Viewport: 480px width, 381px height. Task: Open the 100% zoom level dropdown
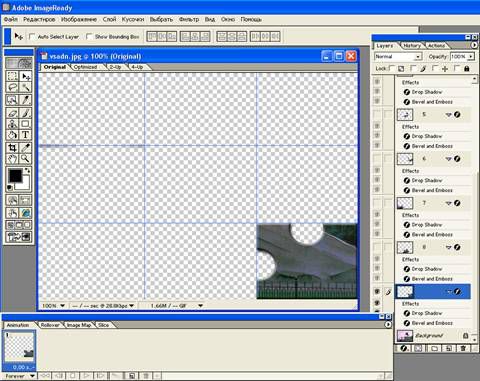(x=53, y=306)
